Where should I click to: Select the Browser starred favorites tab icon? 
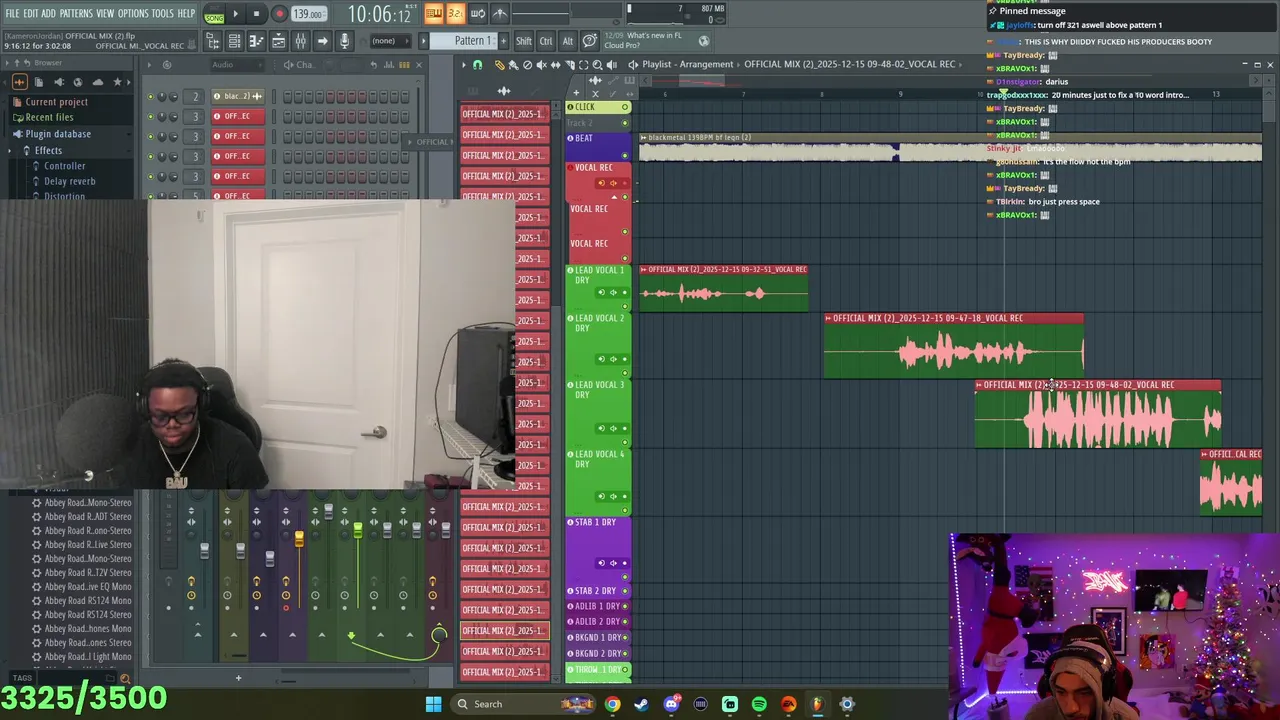point(117,82)
